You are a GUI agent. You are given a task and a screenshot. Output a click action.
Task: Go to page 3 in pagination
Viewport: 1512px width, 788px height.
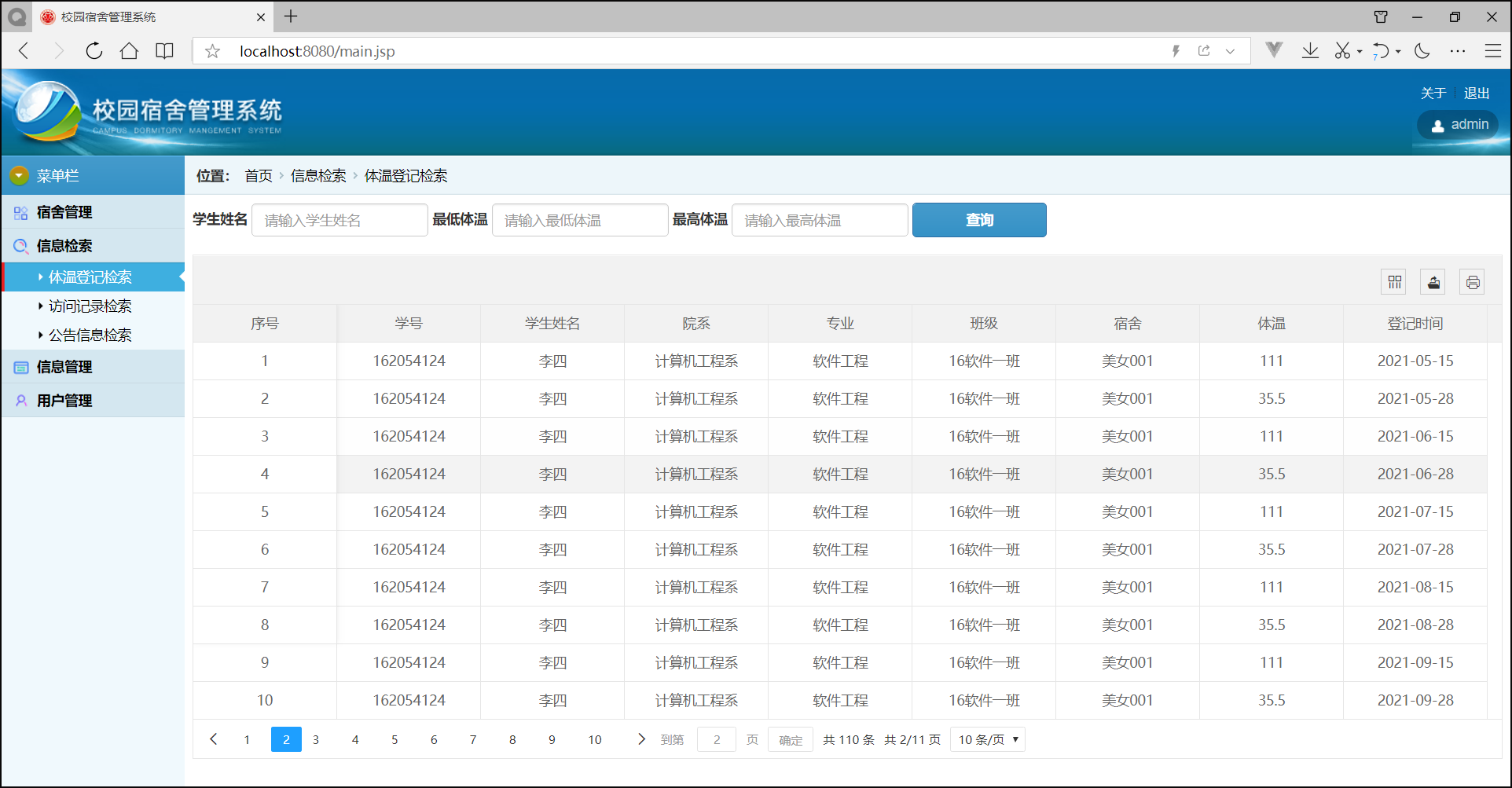[x=316, y=740]
